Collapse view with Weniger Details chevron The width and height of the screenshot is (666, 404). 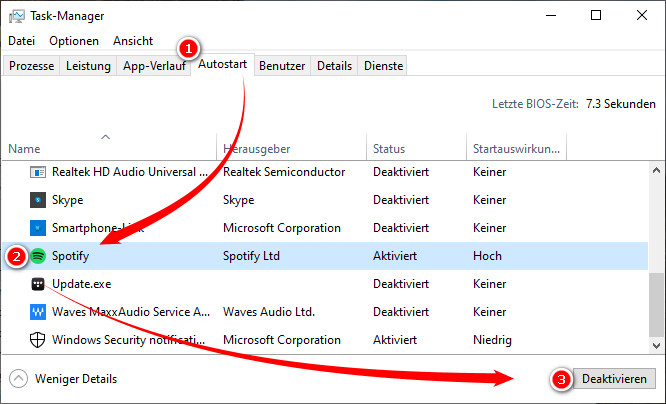click(18, 379)
